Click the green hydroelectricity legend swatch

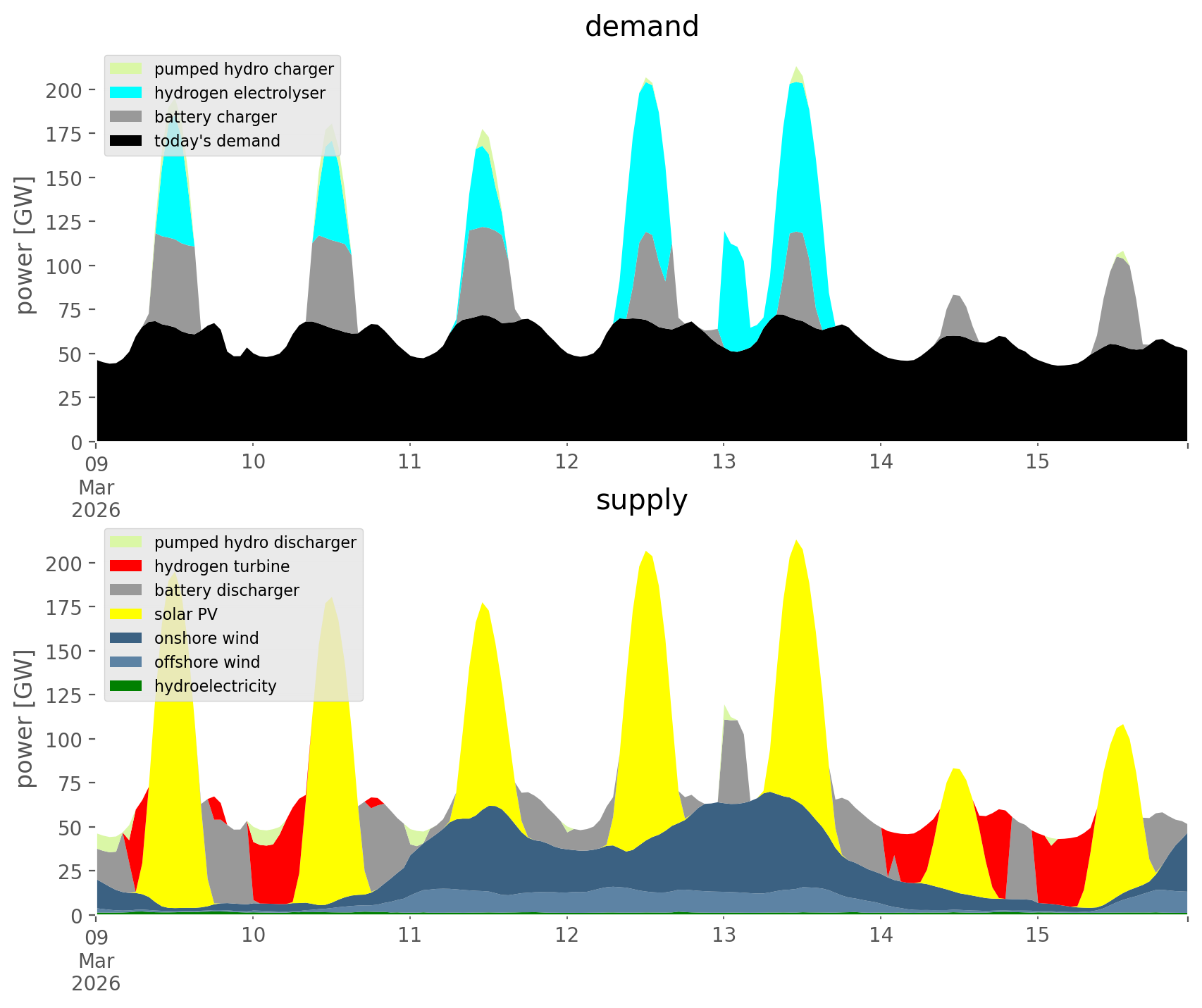pos(126,686)
